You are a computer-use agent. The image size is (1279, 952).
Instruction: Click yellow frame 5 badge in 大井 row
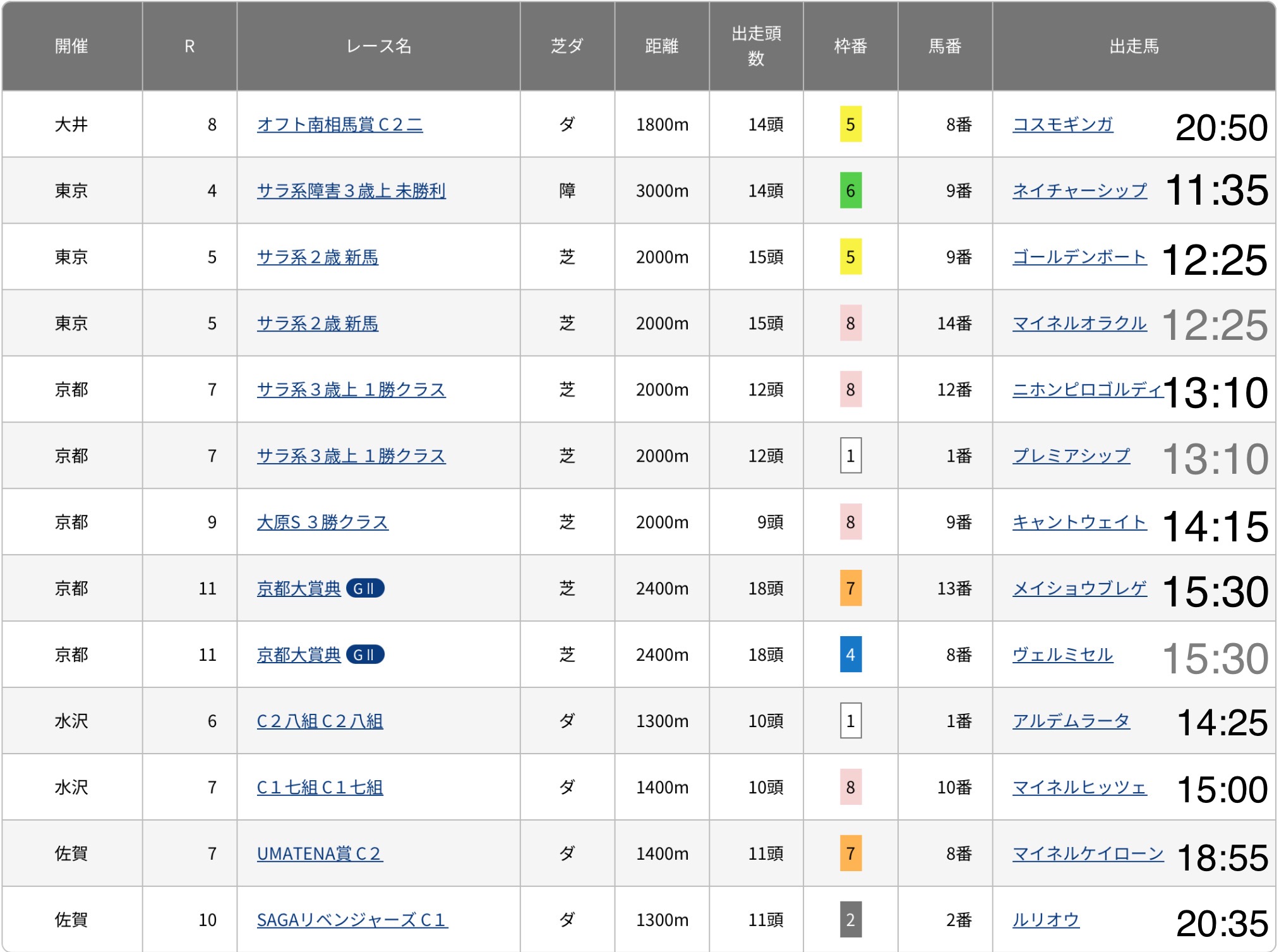(850, 124)
